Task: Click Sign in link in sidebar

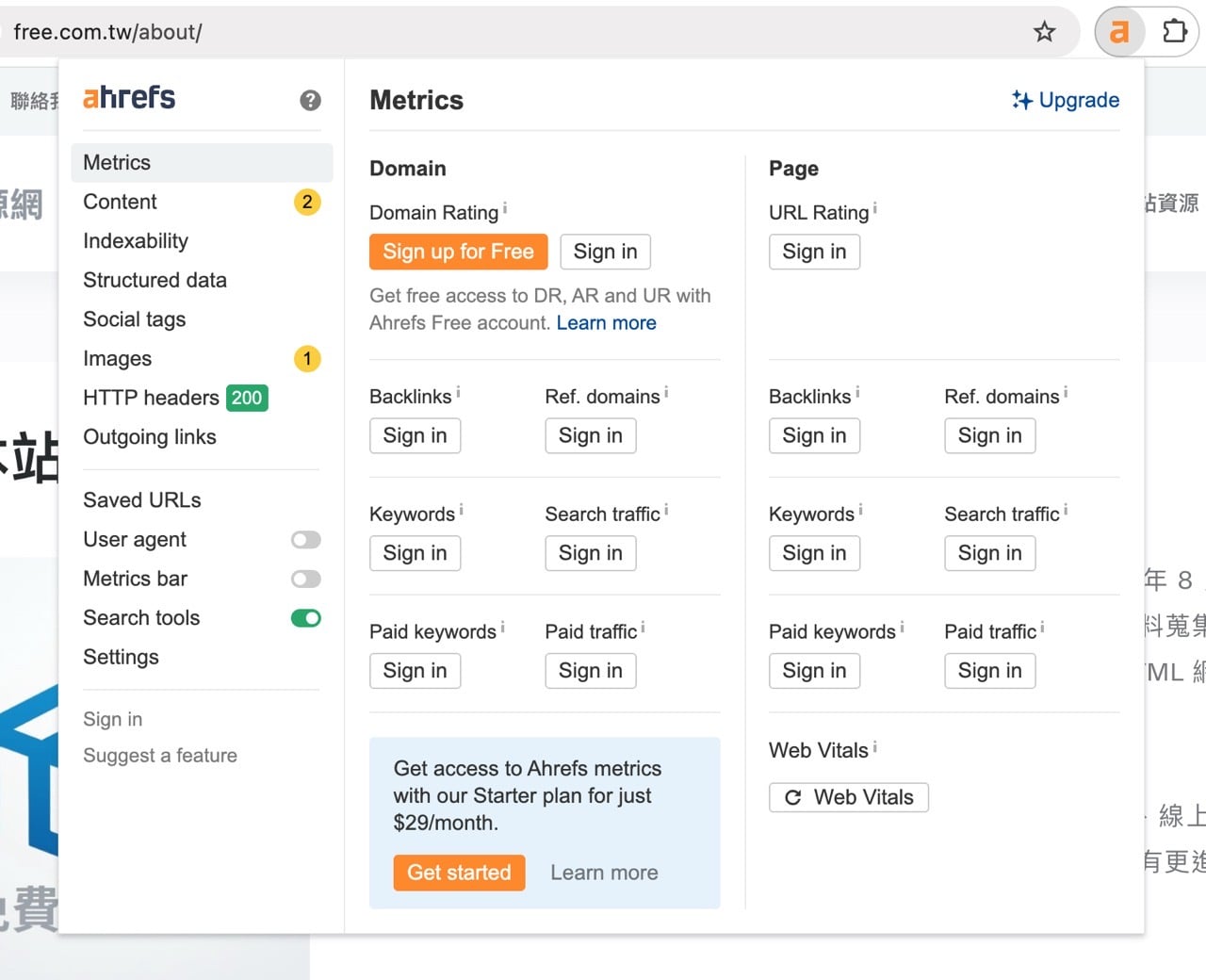Action: (112, 719)
